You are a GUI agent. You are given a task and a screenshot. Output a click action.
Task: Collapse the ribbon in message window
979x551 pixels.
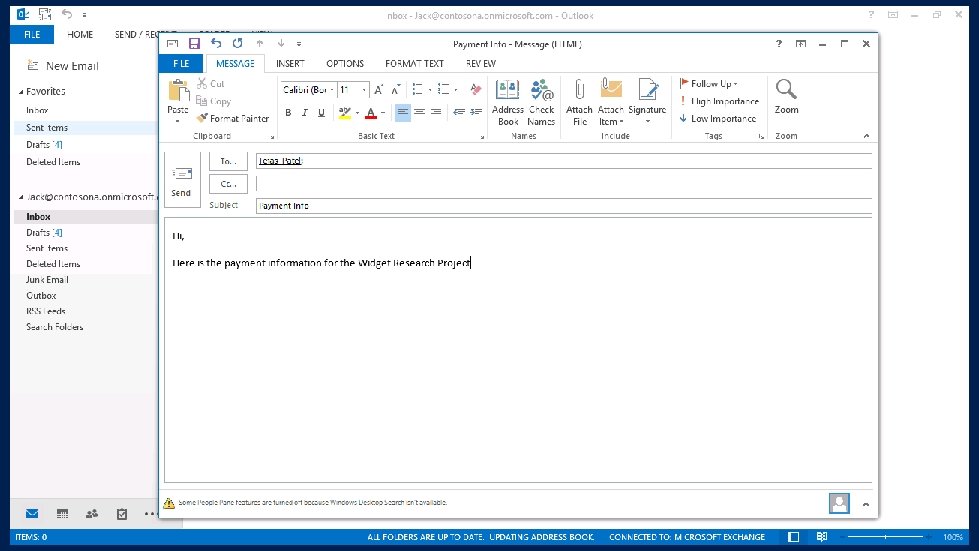point(866,135)
